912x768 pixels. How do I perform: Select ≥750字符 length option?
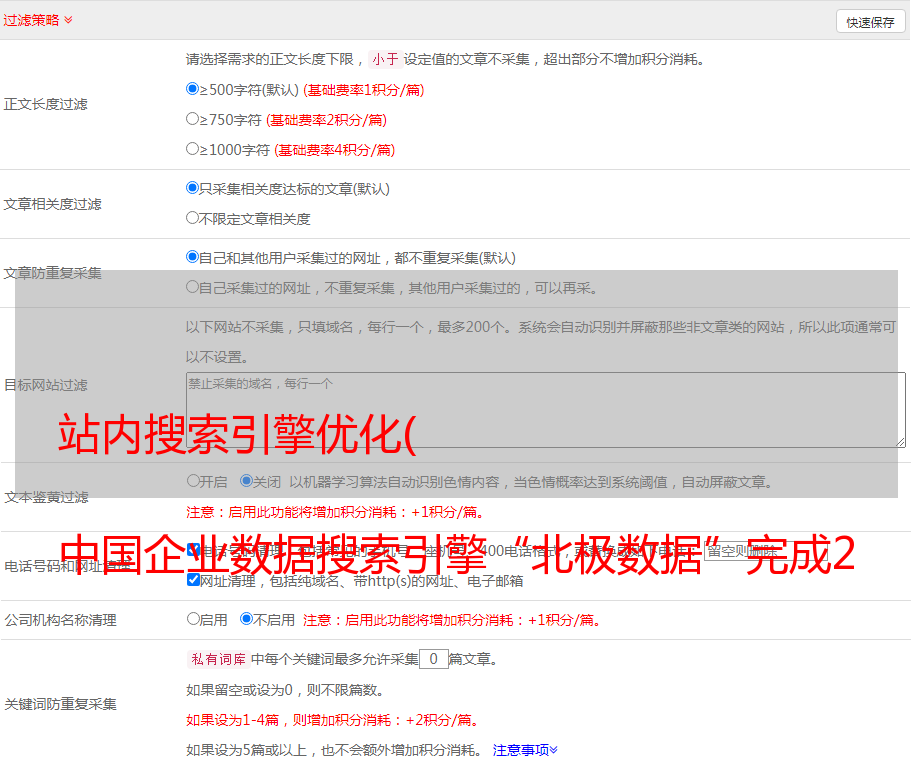(x=192, y=119)
